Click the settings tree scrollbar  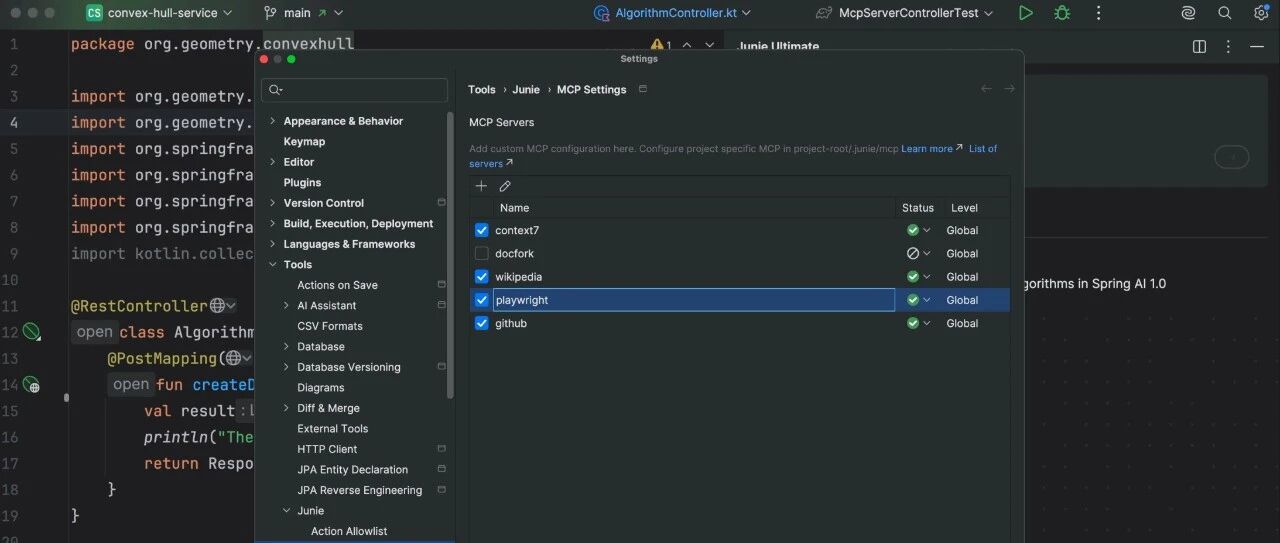[x=450, y=255]
